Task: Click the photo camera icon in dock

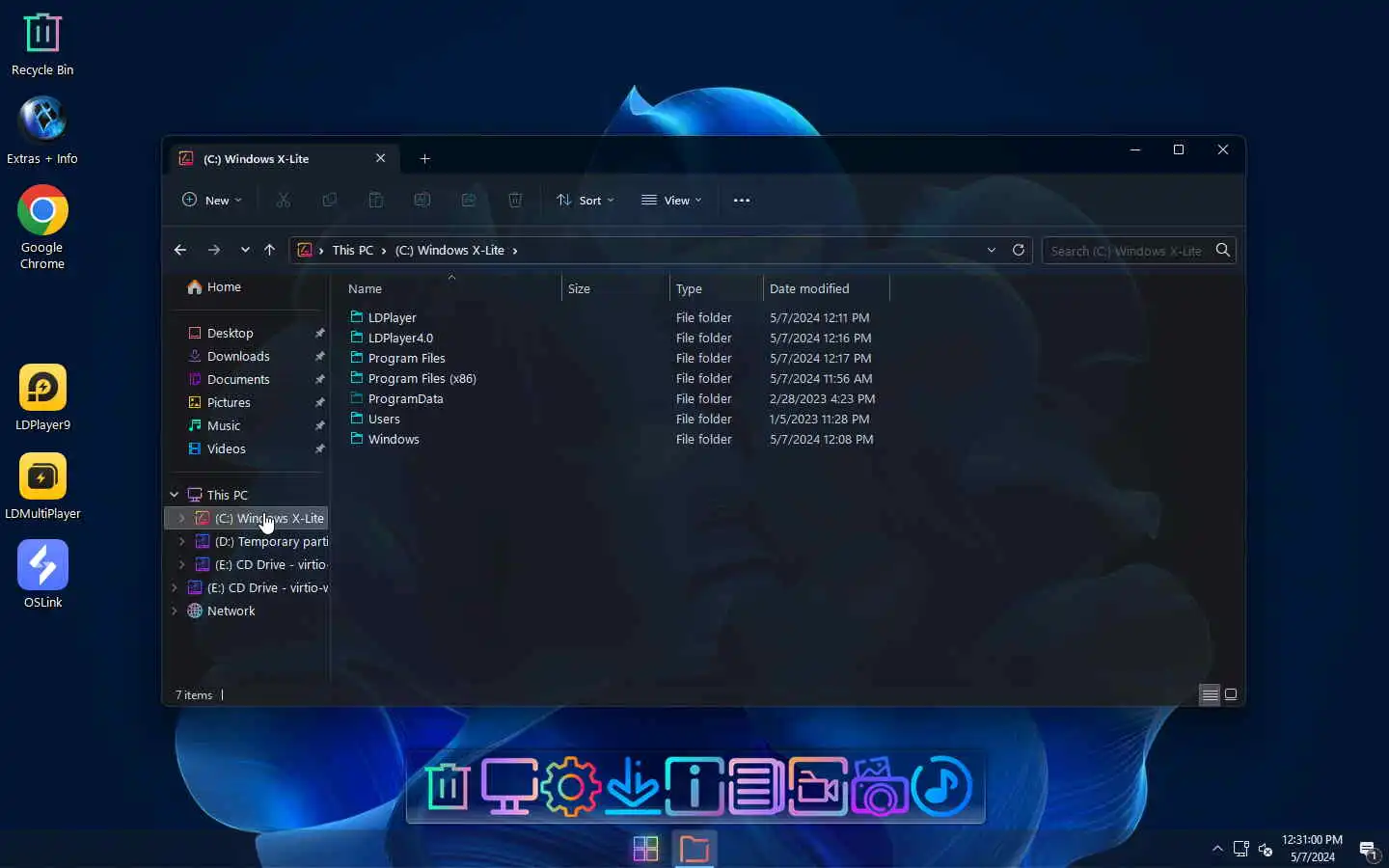Action: pyautogui.click(x=880, y=787)
